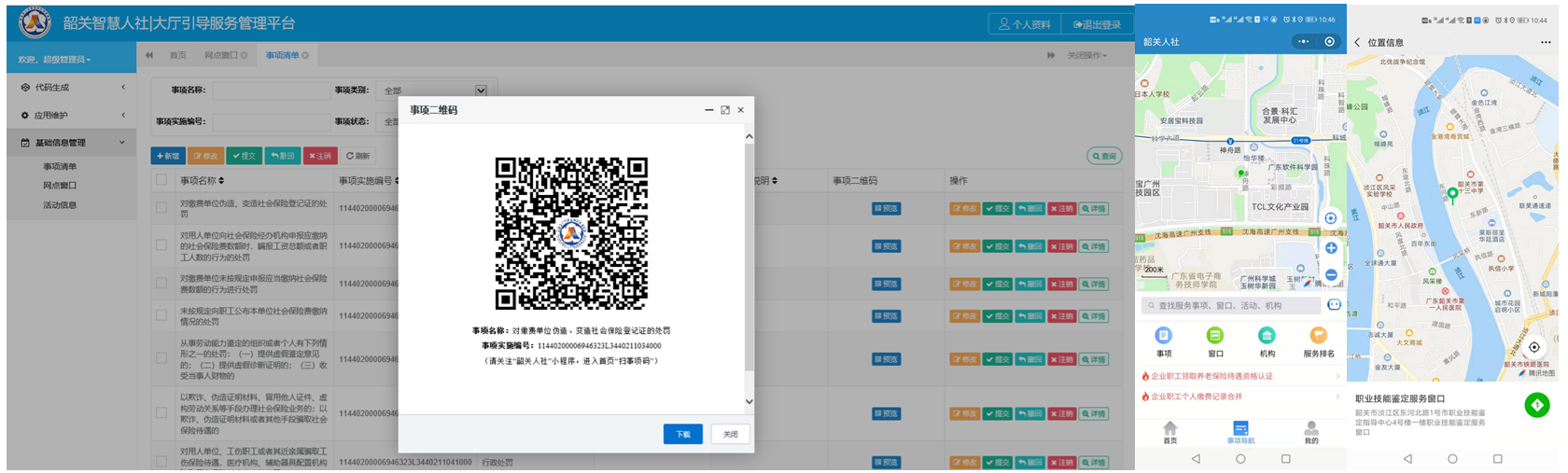Click first row's 修改 action button

965,209
